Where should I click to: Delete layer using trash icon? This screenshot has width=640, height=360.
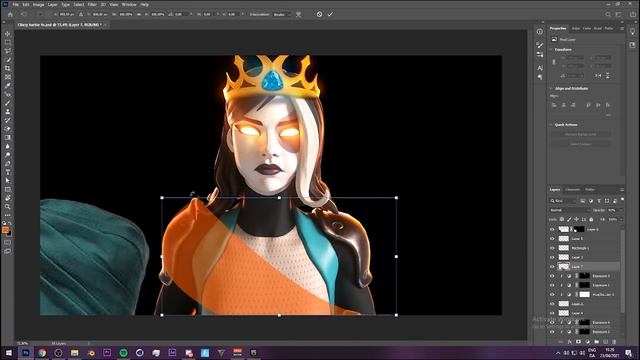click(614, 342)
